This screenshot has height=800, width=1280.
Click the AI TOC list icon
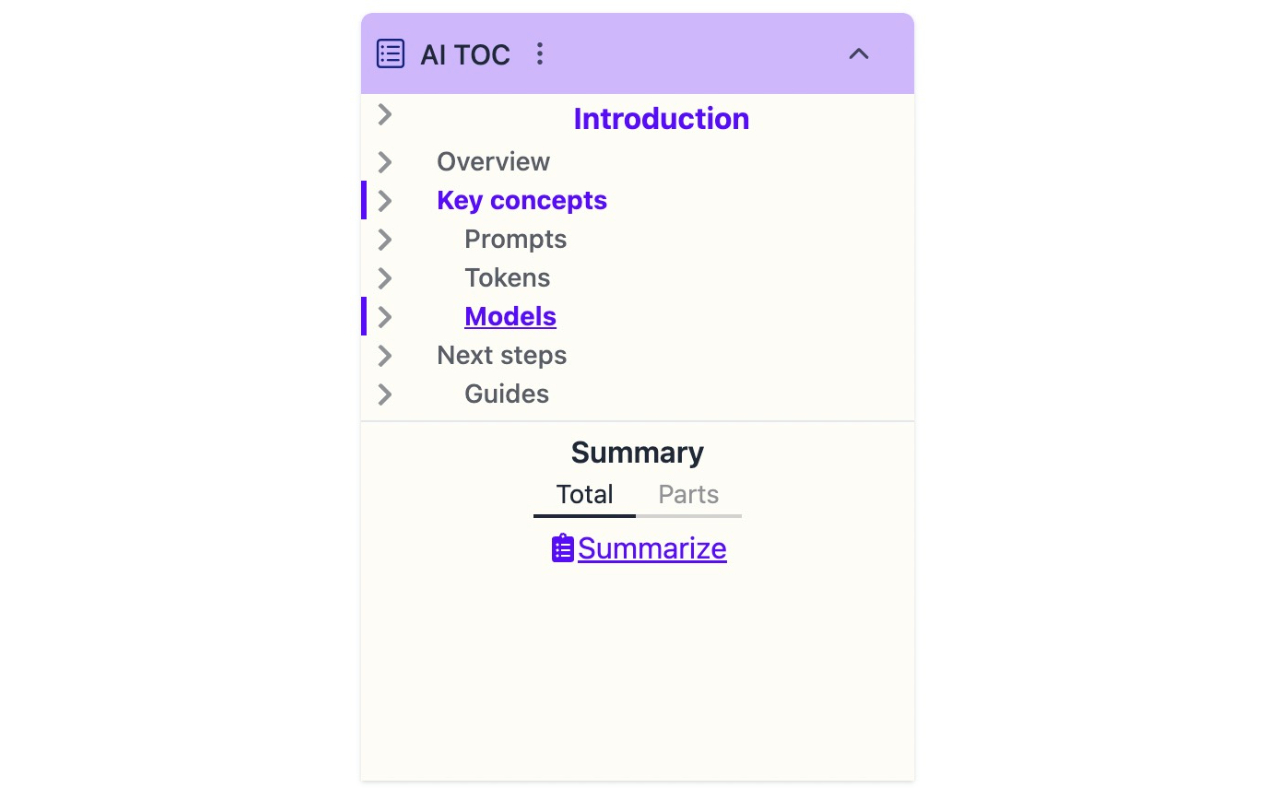390,54
